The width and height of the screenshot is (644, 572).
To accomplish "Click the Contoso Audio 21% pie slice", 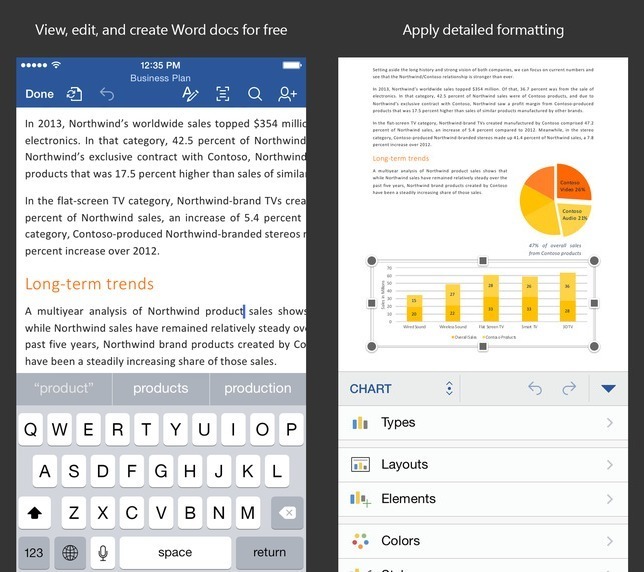I will tap(575, 218).
